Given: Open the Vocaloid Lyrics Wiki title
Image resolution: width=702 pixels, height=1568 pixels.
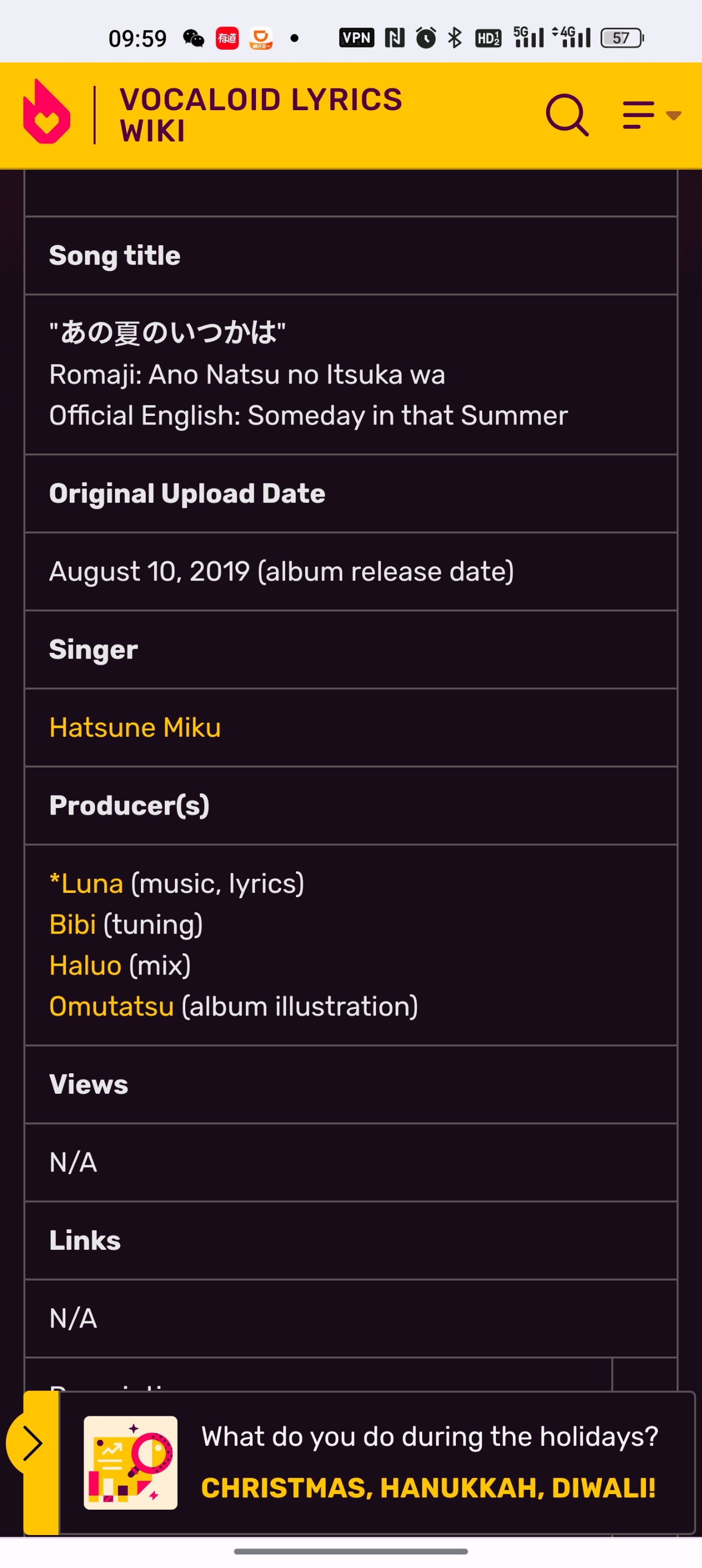Looking at the screenshot, I should (x=261, y=115).
